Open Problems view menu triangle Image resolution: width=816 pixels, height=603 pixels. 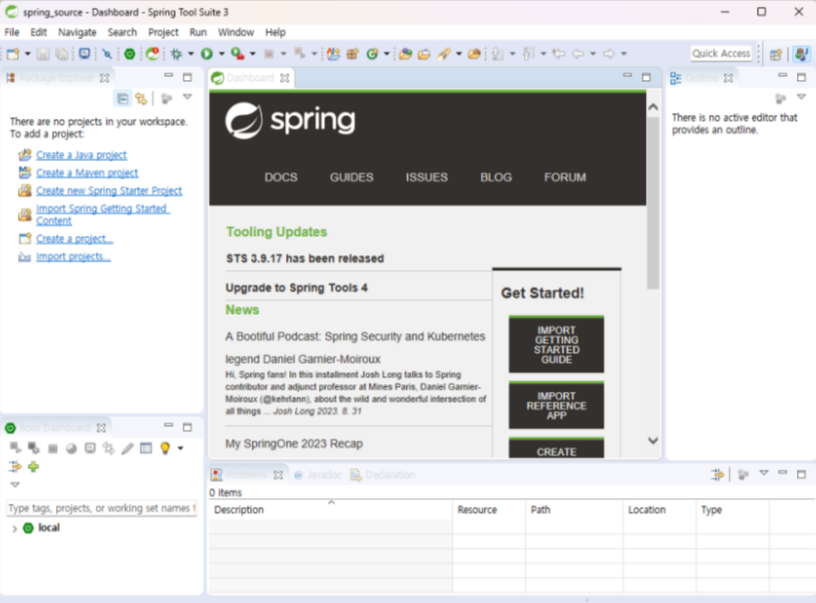[x=763, y=473]
